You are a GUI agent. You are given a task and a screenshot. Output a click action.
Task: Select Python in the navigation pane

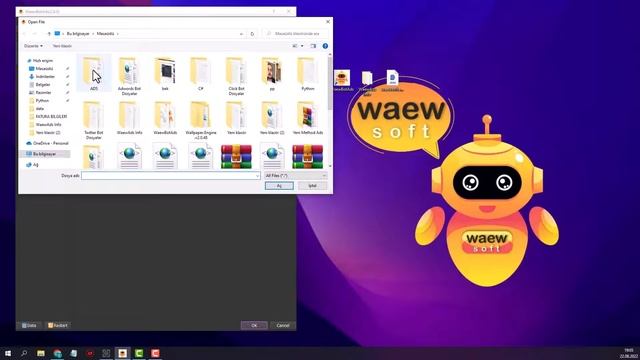[x=39, y=100]
